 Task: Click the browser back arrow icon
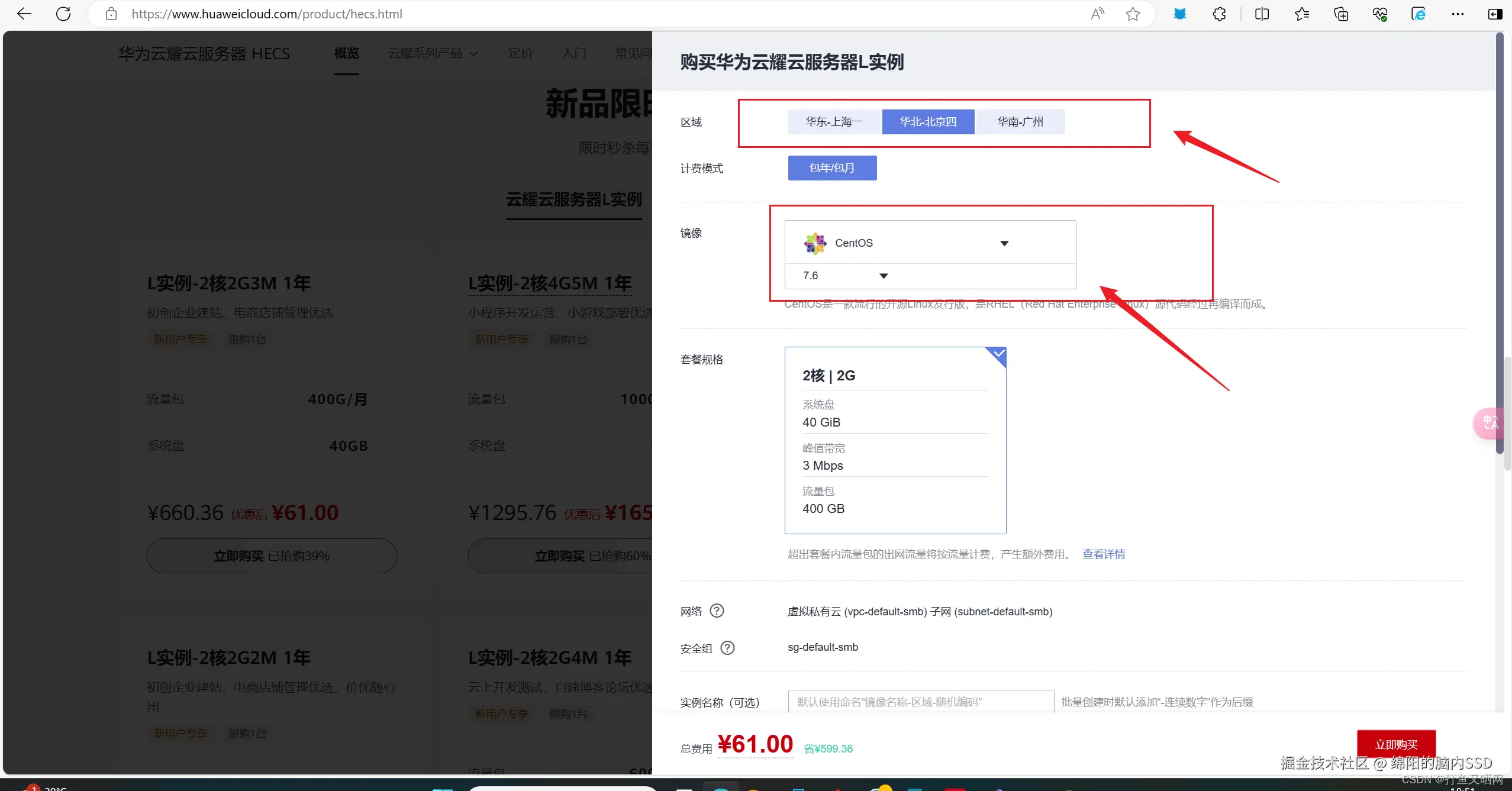pos(24,14)
